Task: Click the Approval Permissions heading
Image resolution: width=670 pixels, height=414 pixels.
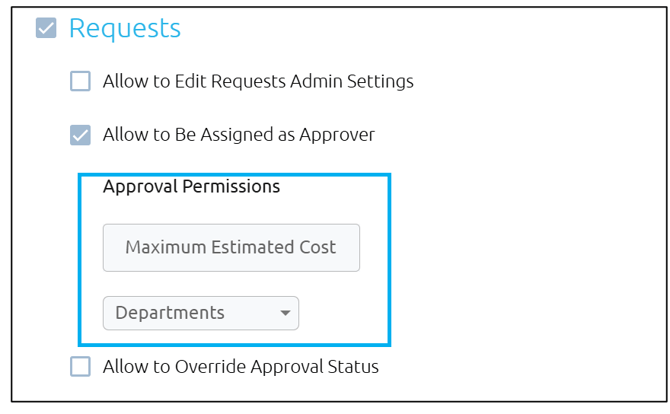Action: pyautogui.click(x=191, y=186)
